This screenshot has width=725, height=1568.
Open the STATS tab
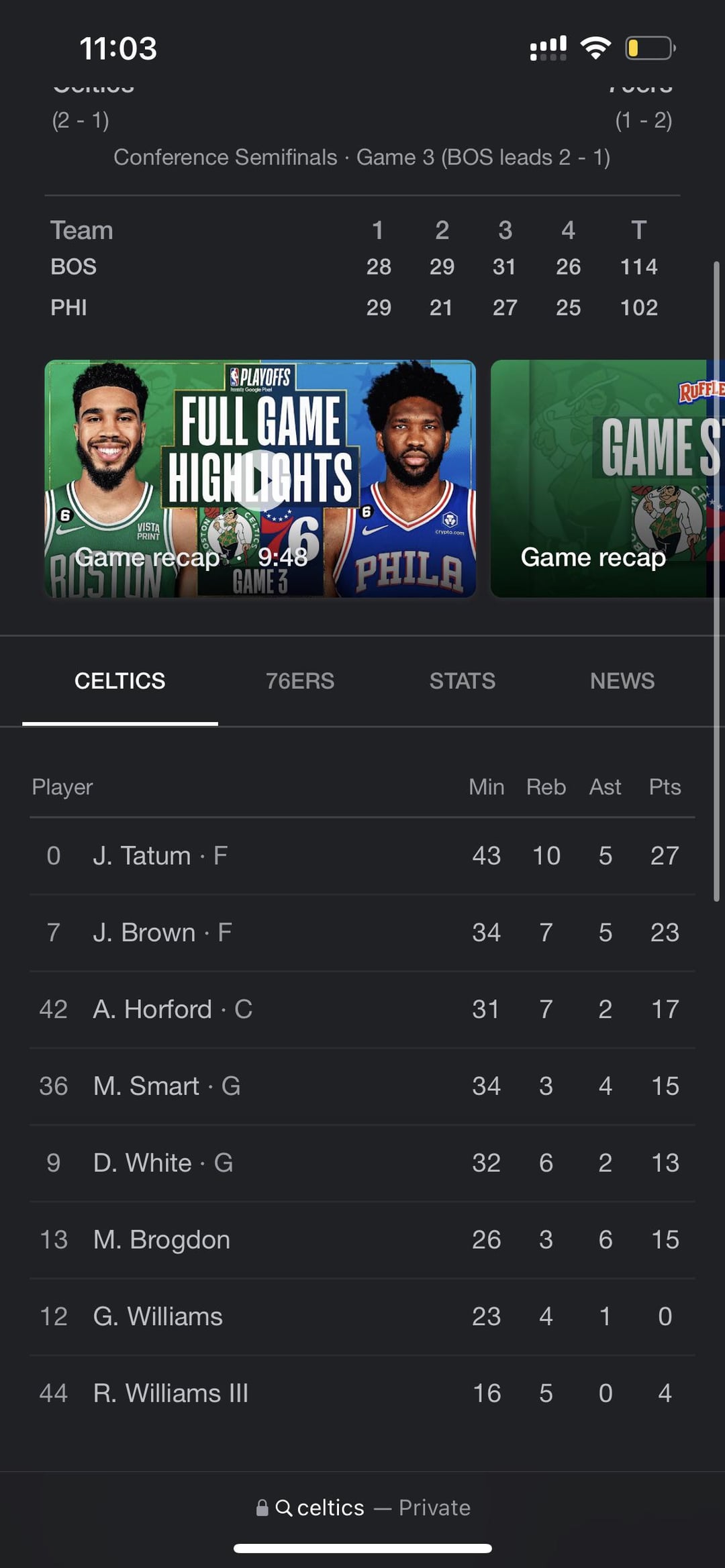[x=462, y=681]
